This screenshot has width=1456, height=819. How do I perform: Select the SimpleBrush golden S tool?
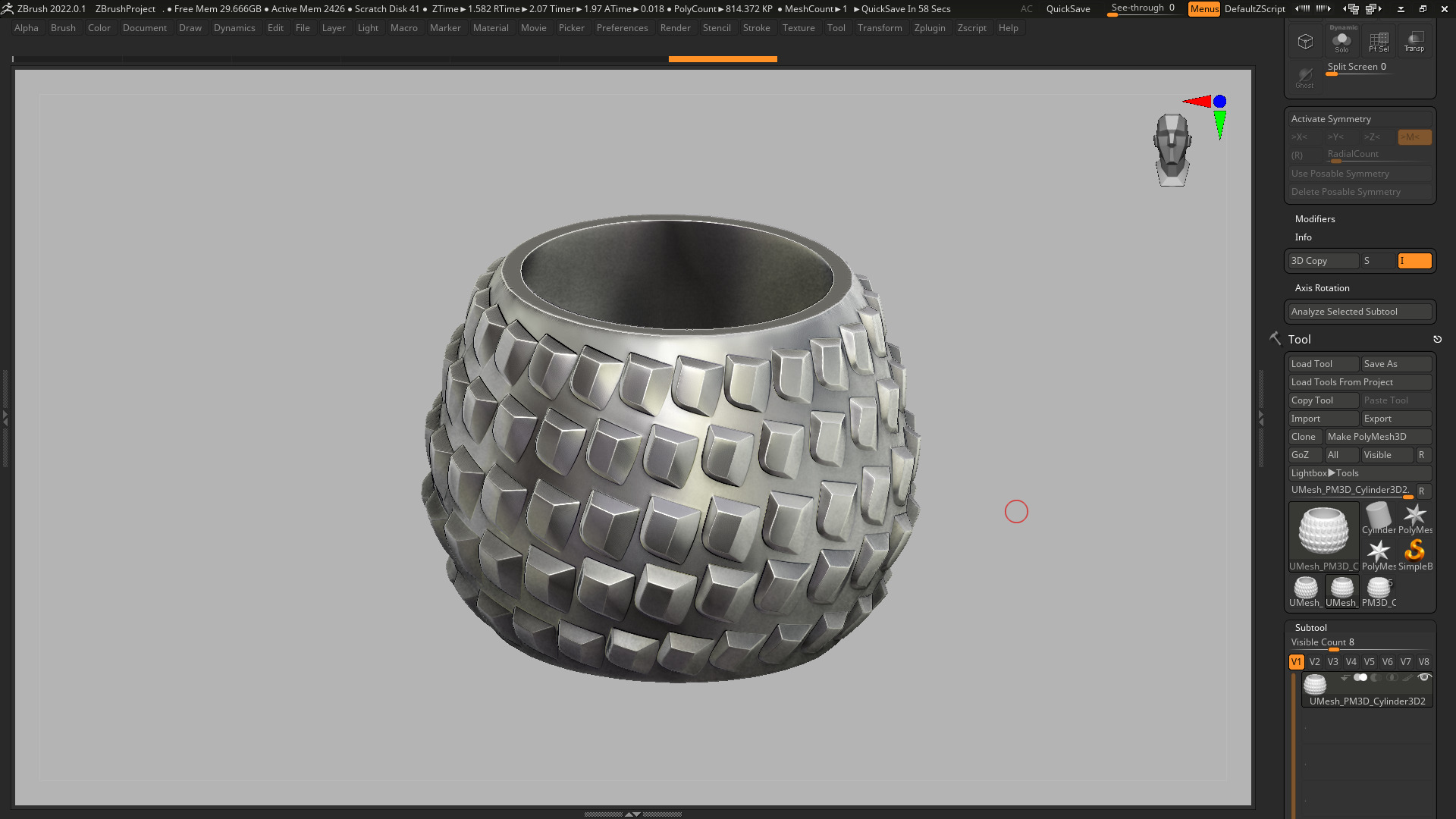1415,554
